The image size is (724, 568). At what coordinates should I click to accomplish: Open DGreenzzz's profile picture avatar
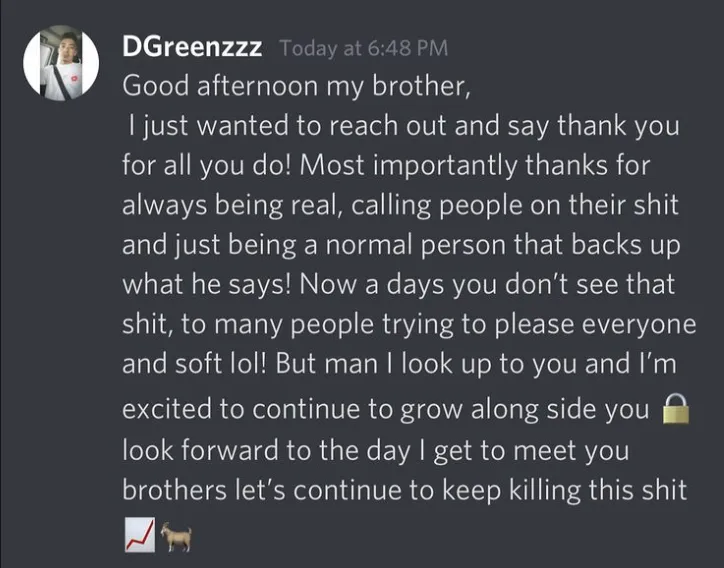click(61, 63)
